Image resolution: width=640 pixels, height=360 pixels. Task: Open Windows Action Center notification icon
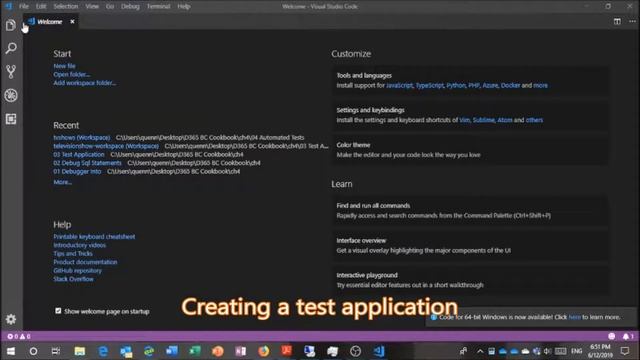pyautogui.click(x=625, y=351)
